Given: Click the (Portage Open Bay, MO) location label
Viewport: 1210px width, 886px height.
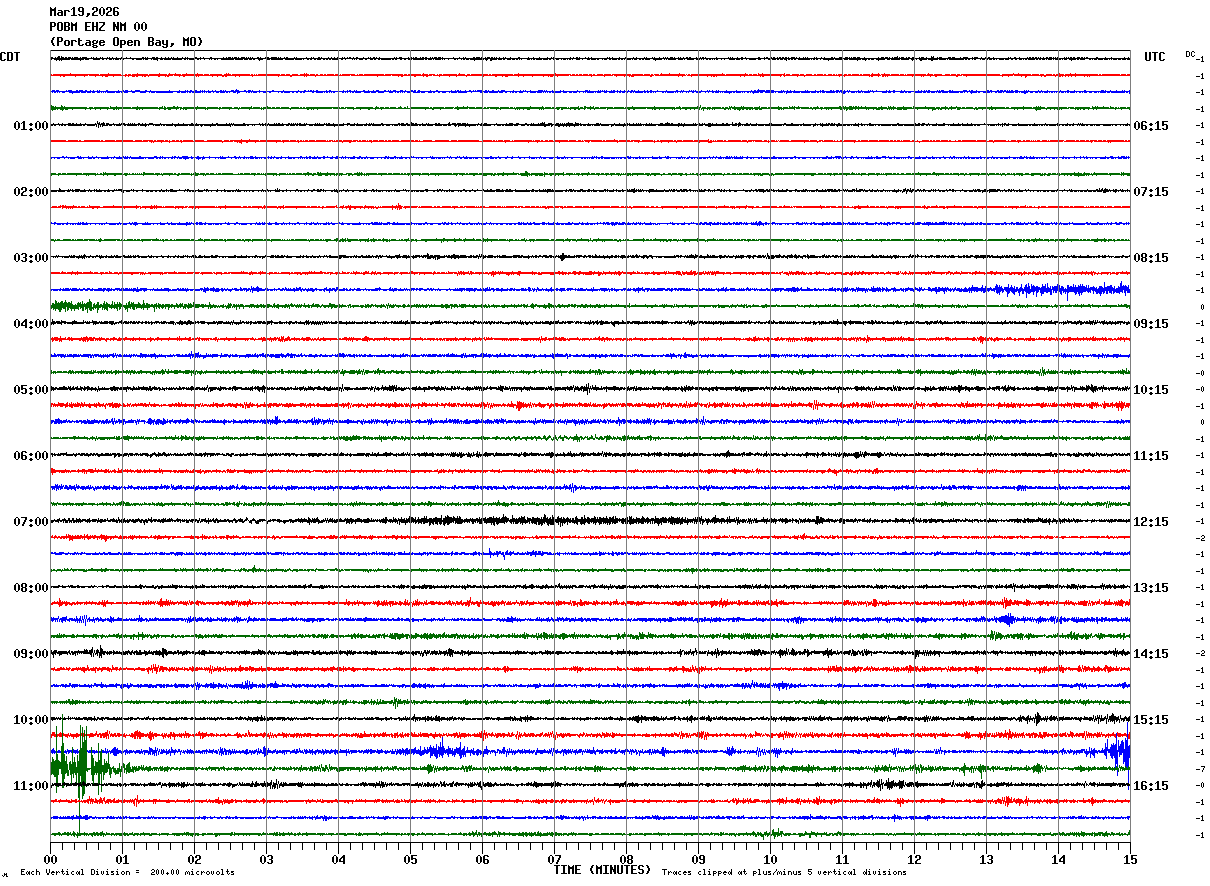Looking at the screenshot, I should click(x=126, y=42).
